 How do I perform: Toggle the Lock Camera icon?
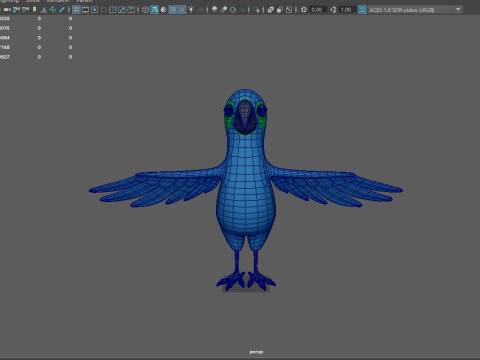click(16, 10)
